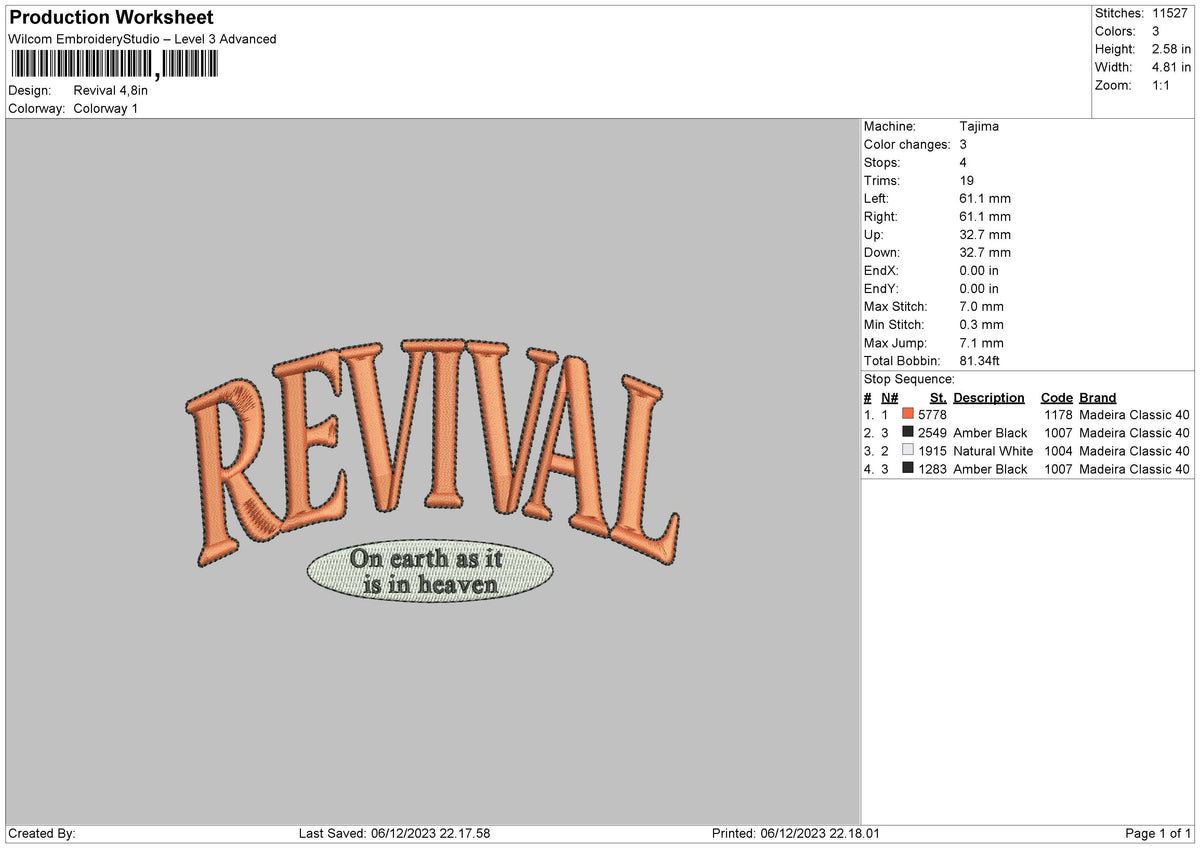Select the orange thread chip for stop 1
The width and height of the screenshot is (1200, 848).
[907, 414]
